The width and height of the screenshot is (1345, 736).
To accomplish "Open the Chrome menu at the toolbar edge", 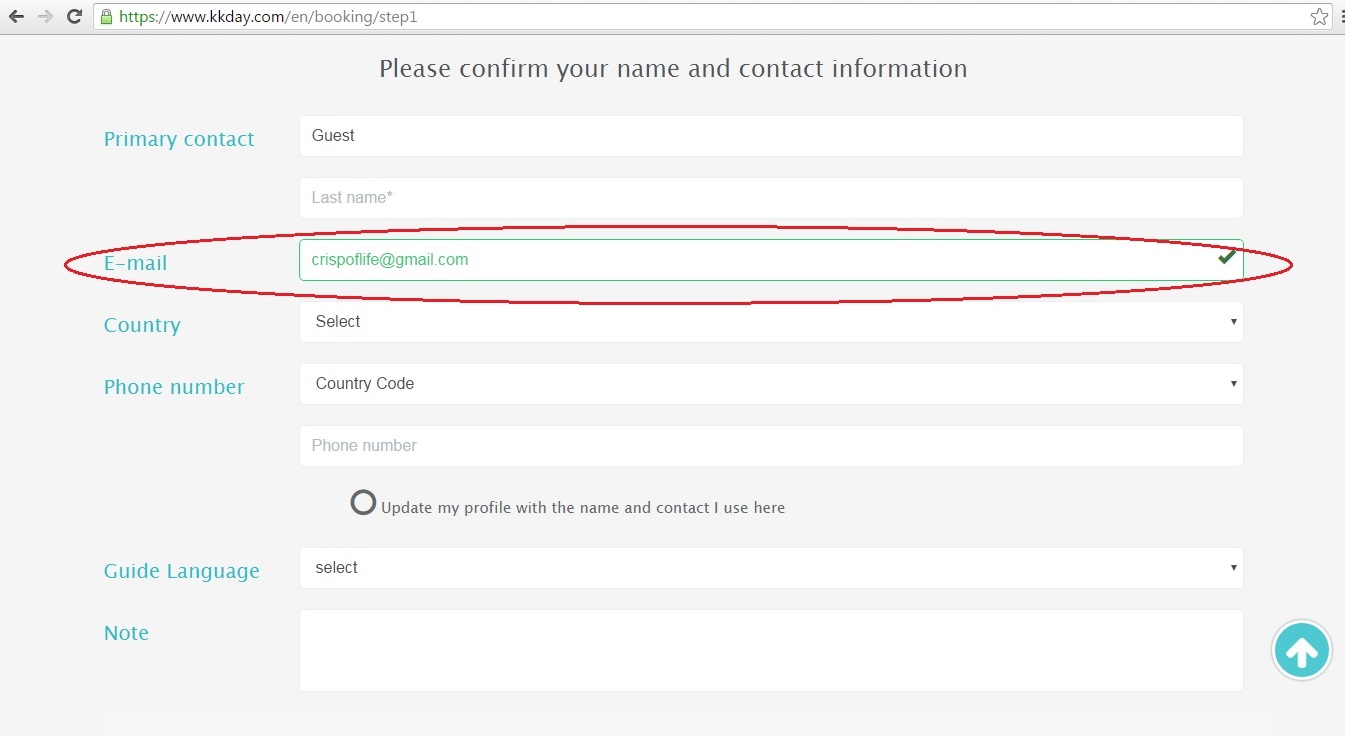I will (x=1341, y=17).
